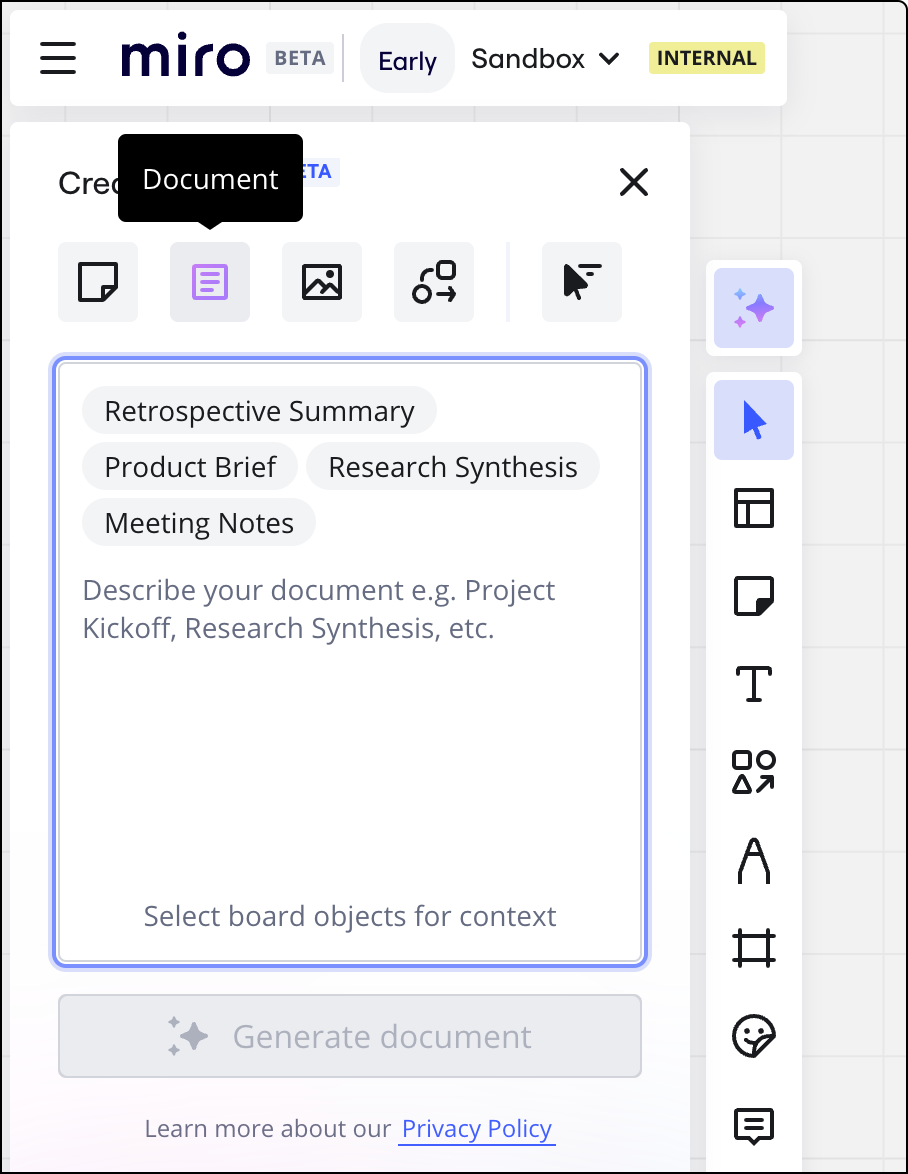Expand the Sandbox board dropdown
The height and width of the screenshot is (1174, 908).
click(x=545, y=58)
